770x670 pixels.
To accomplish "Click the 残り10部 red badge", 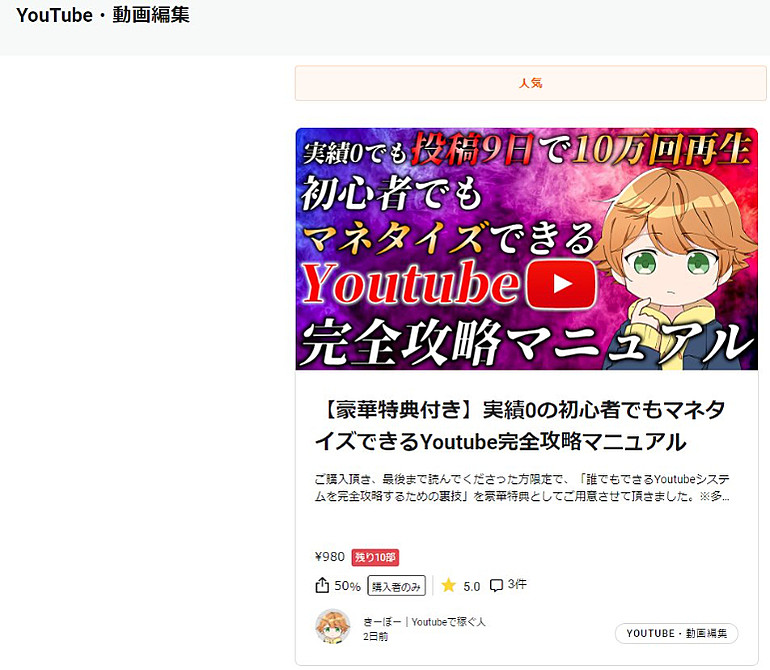I will (375, 558).
